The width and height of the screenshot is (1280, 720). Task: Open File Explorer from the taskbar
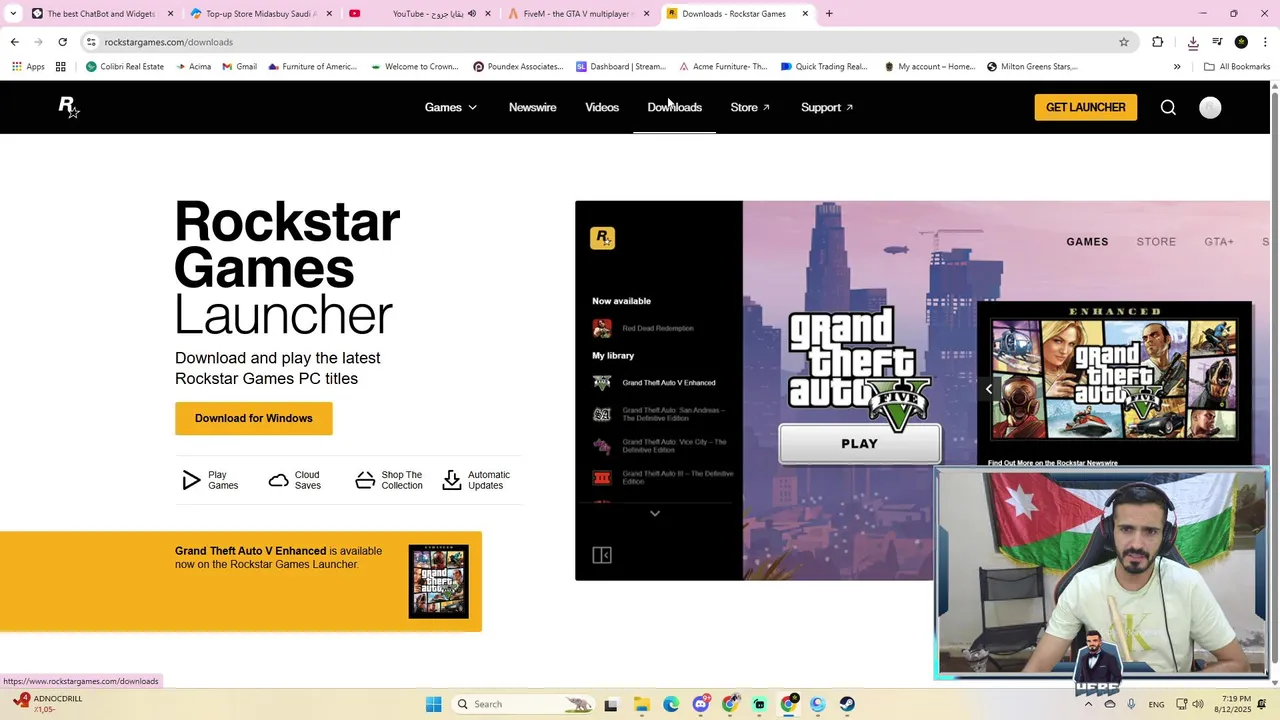click(641, 704)
